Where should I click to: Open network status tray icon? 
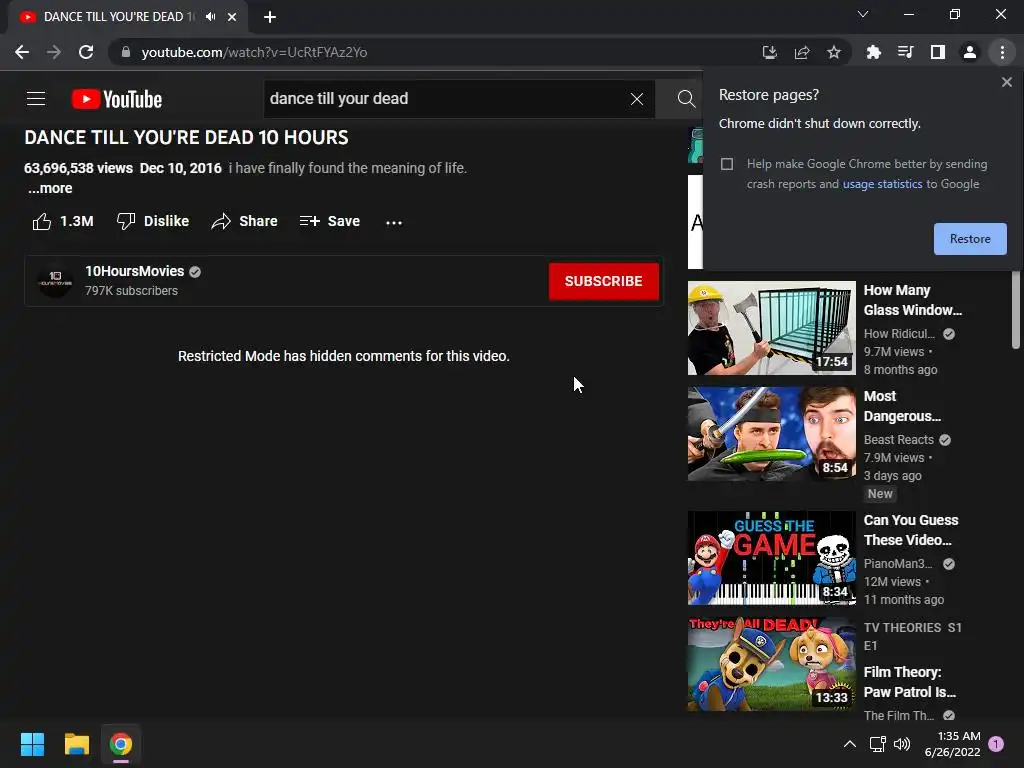877,744
